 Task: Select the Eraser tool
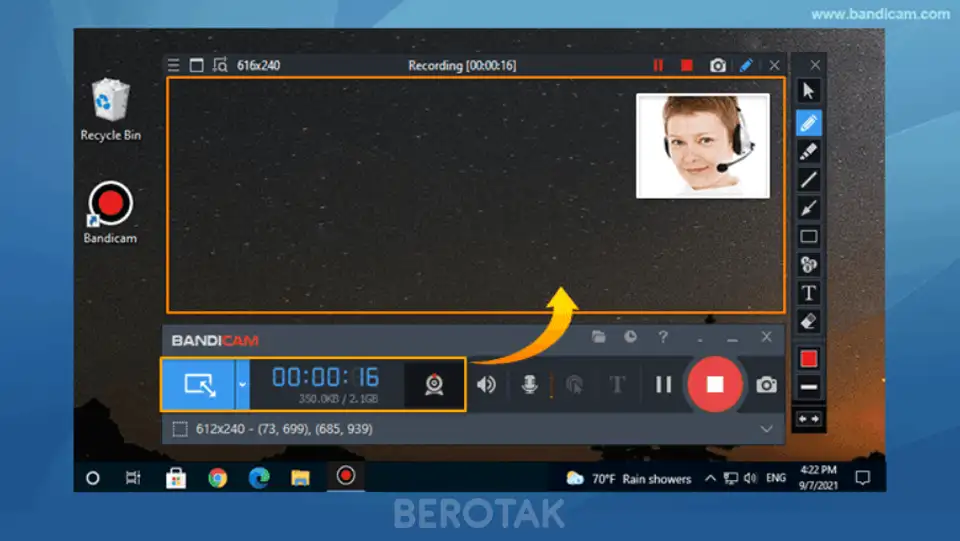coord(808,321)
